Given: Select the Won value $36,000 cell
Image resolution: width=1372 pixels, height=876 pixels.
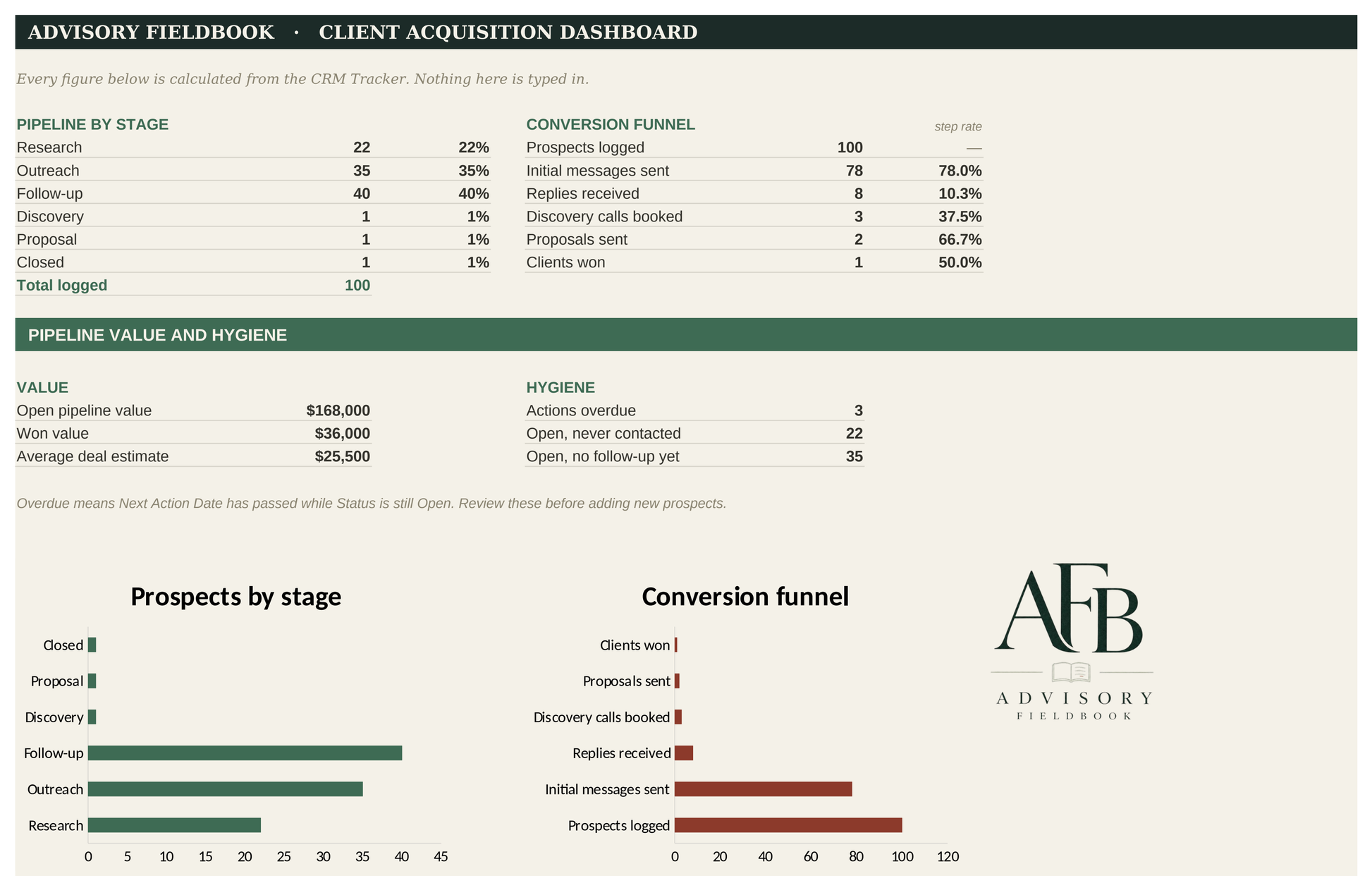Looking at the screenshot, I should click(x=342, y=434).
